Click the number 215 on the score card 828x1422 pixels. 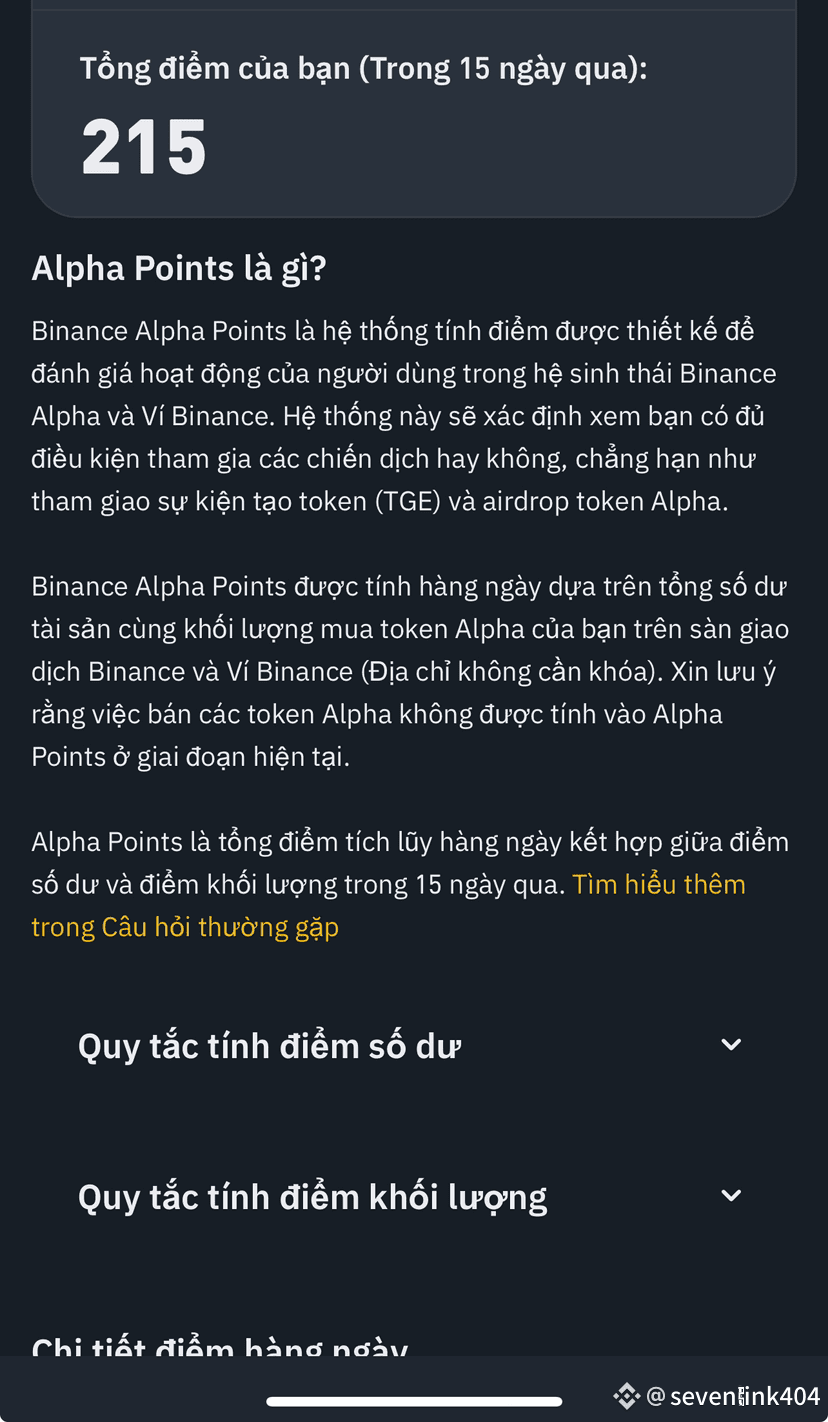(143, 148)
